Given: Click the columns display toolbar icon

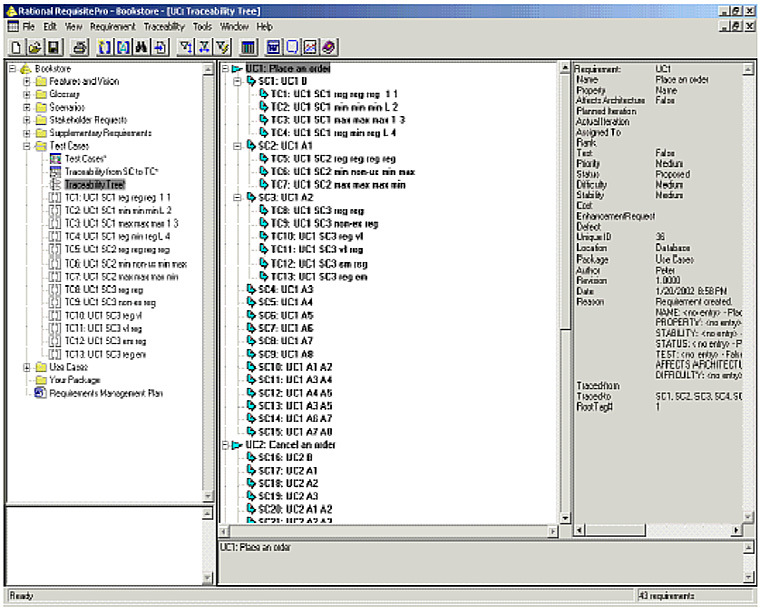Looking at the screenshot, I should tap(248, 47).
